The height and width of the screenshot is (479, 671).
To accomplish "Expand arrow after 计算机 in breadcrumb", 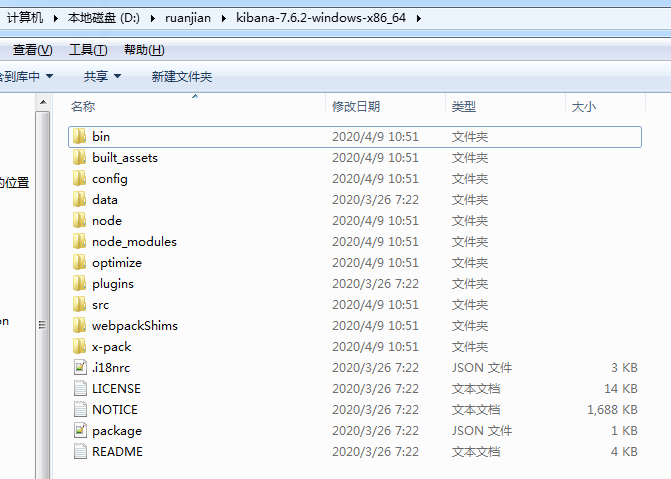I will pos(55,18).
